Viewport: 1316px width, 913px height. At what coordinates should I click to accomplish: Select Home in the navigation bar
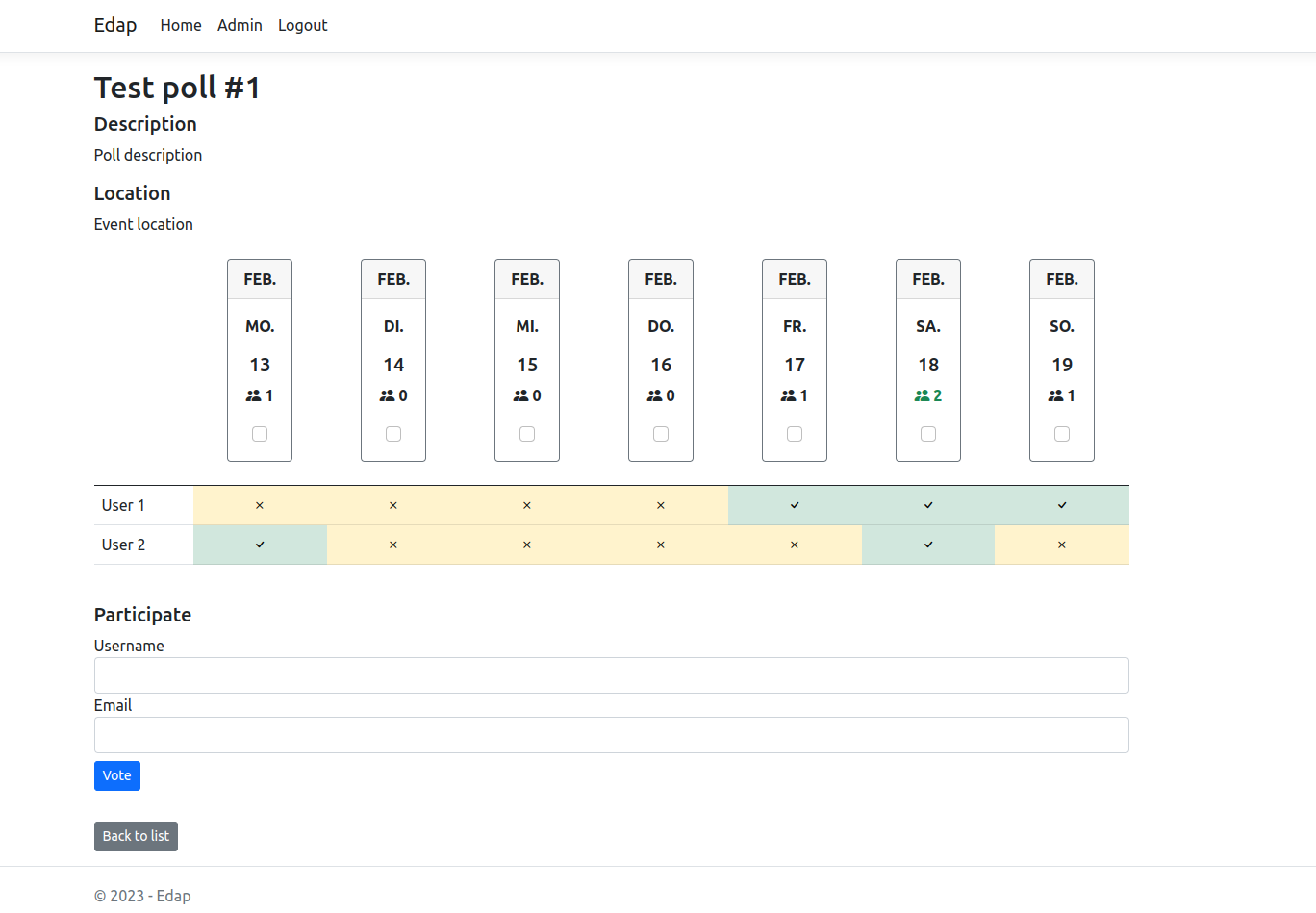(181, 25)
